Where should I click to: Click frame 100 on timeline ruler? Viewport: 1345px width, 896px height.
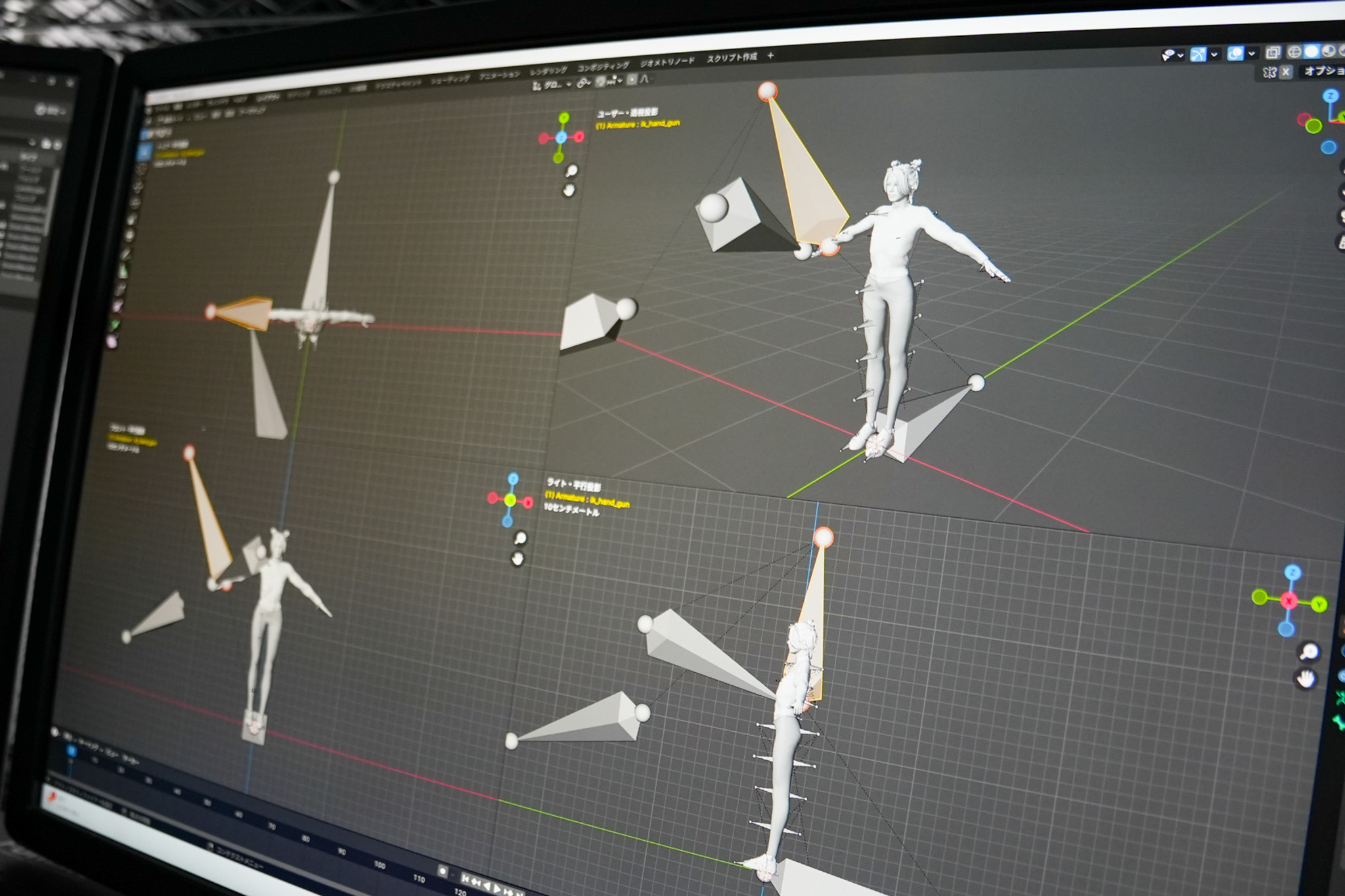(x=380, y=865)
